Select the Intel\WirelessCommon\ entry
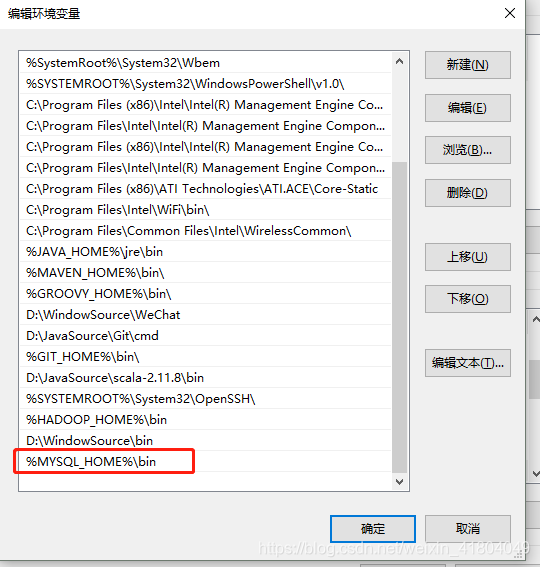Screen dimensions: 540x567 tap(205, 231)
